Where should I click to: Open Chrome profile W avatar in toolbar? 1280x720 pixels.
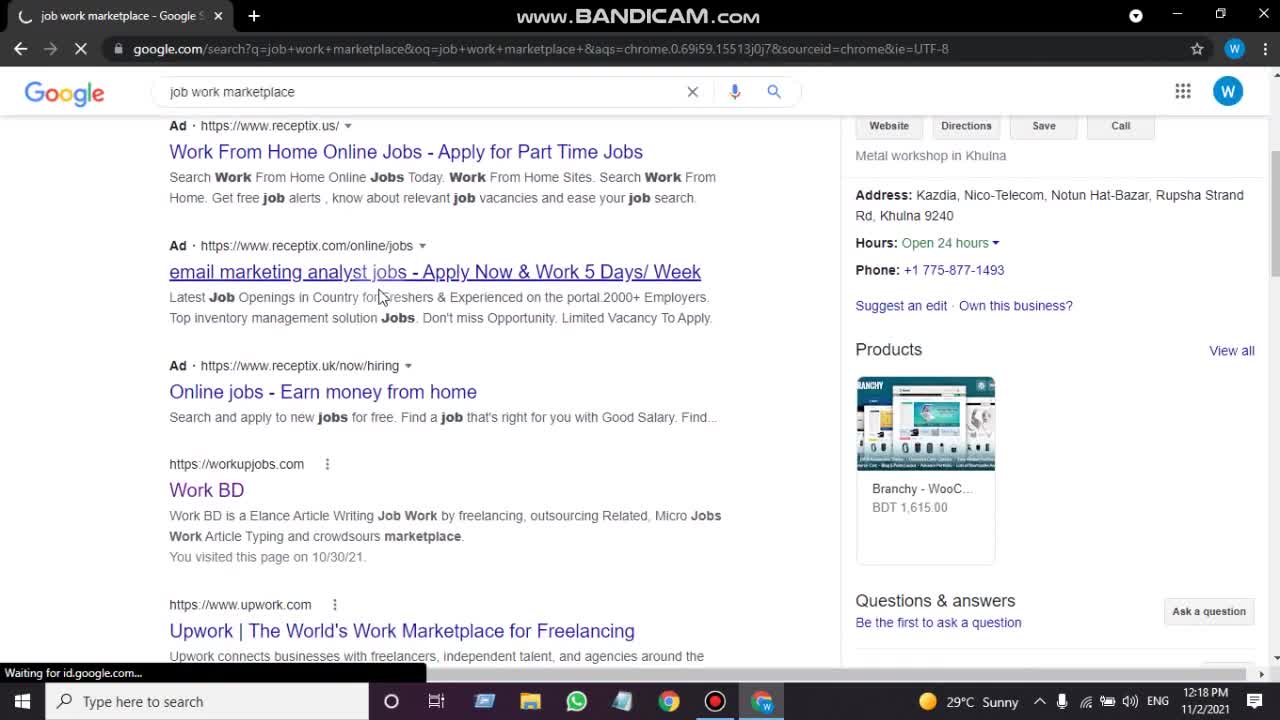coord(1234,48)
